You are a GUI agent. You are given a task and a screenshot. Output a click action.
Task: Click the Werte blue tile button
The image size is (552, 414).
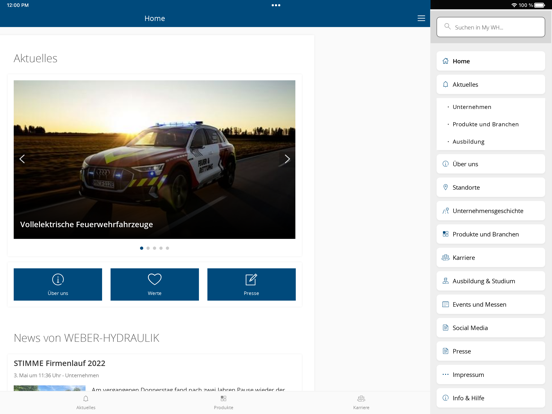click(155, 284)
